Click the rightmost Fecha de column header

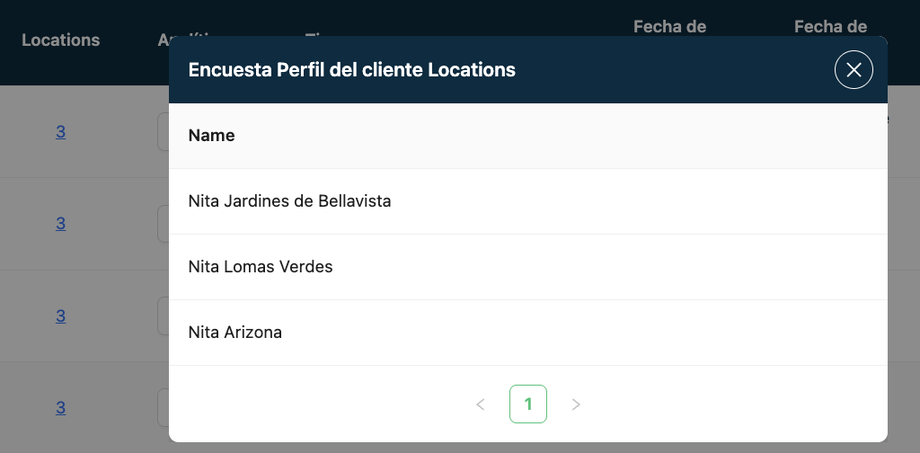click(x=830, y=26)
